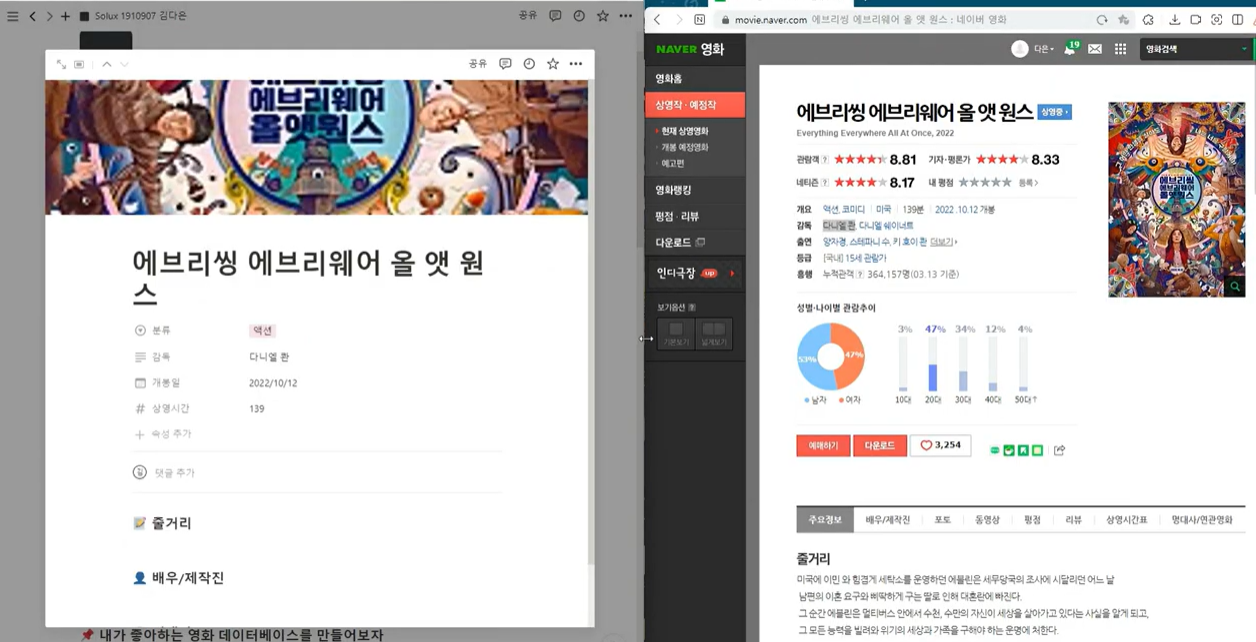
Task: Go back in Notion page history
Action: click(x=32, y=16)
